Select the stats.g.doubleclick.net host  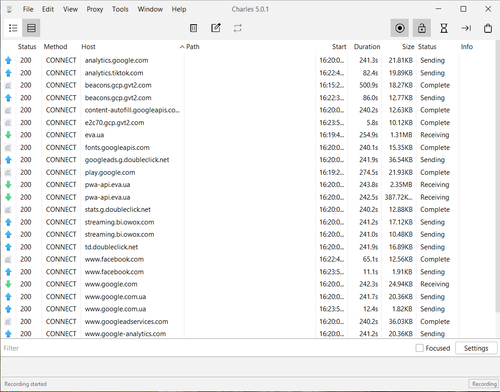[x=117, y=210]
